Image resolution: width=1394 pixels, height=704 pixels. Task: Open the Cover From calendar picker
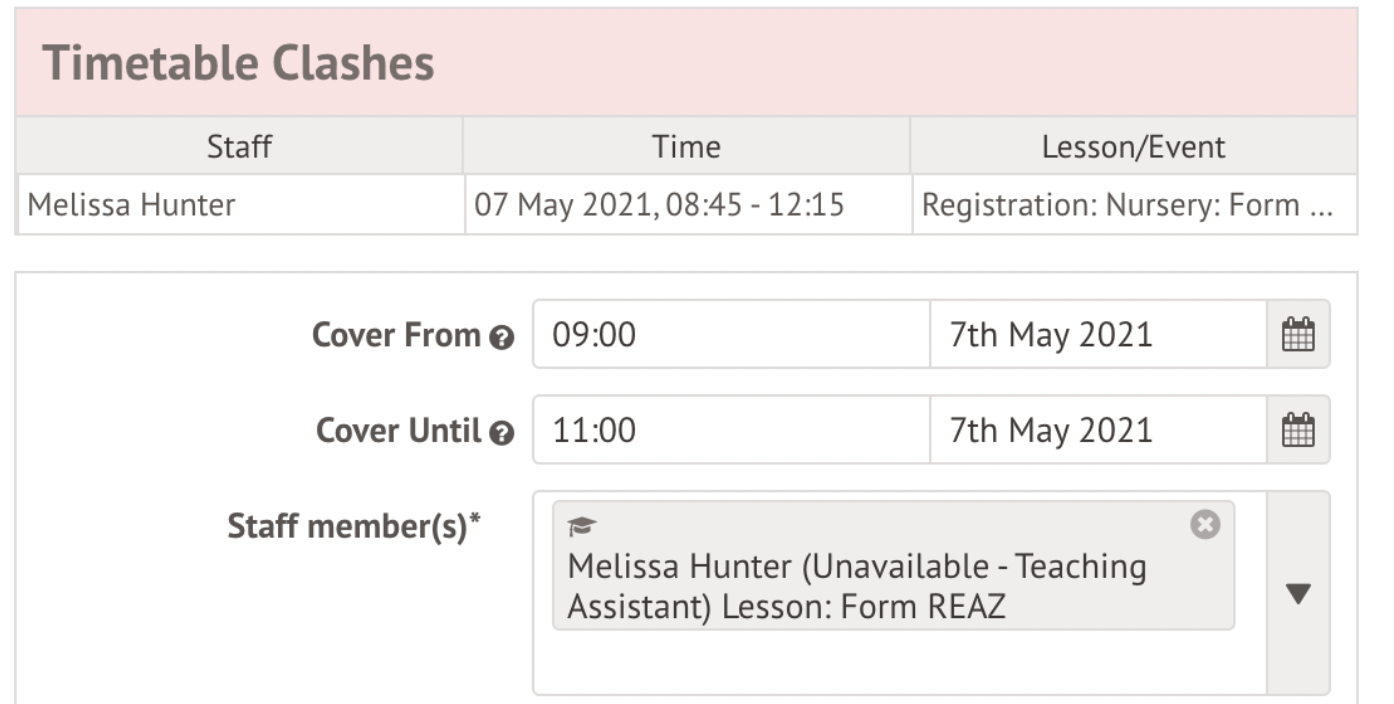tap(1298, 334)
